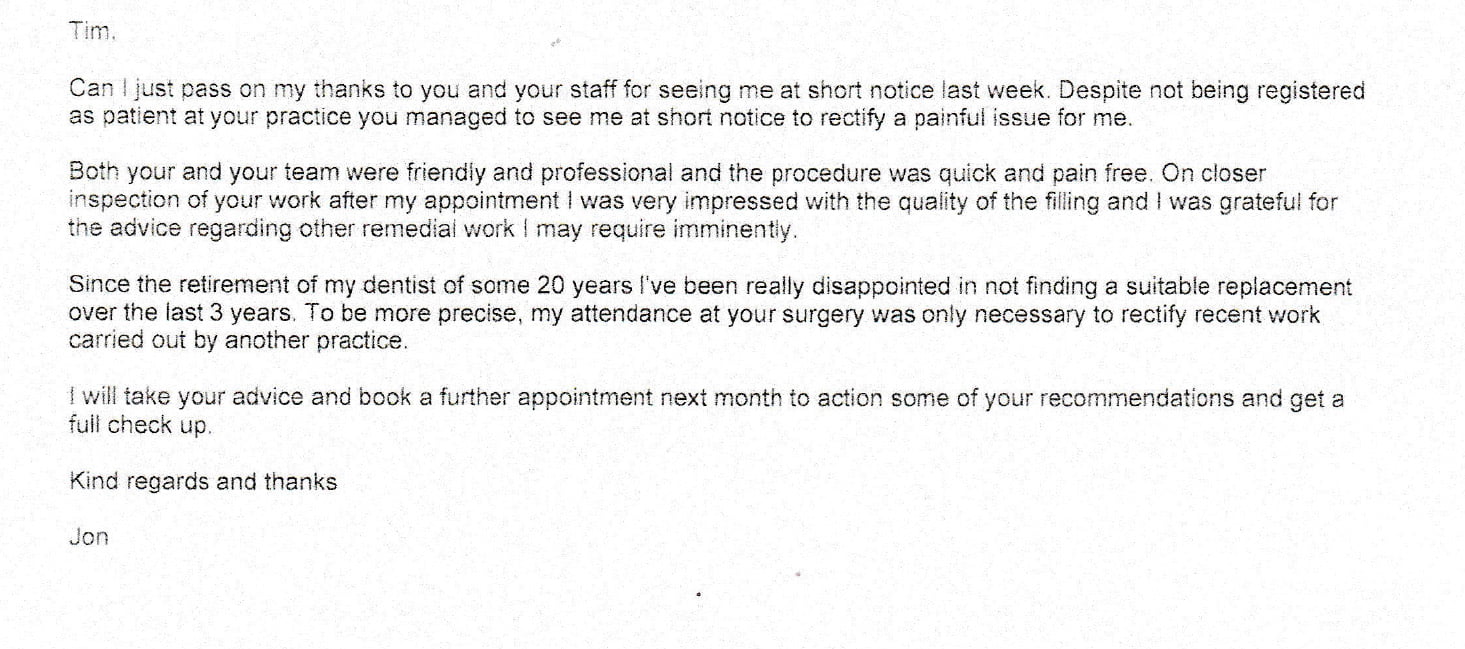The width and height of the screenshot is (1465, 649).
Task: Click the signature name "Jon"
Action: coord(89,537)
